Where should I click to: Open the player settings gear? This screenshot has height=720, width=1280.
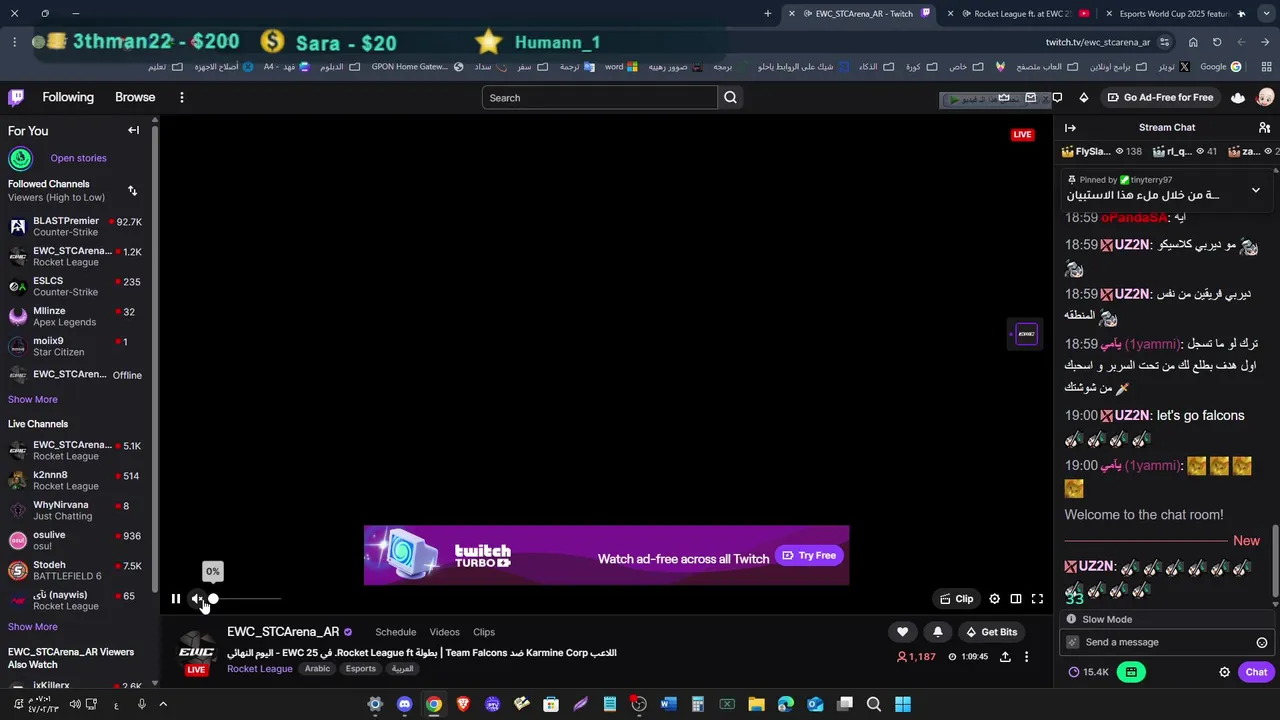994,599
